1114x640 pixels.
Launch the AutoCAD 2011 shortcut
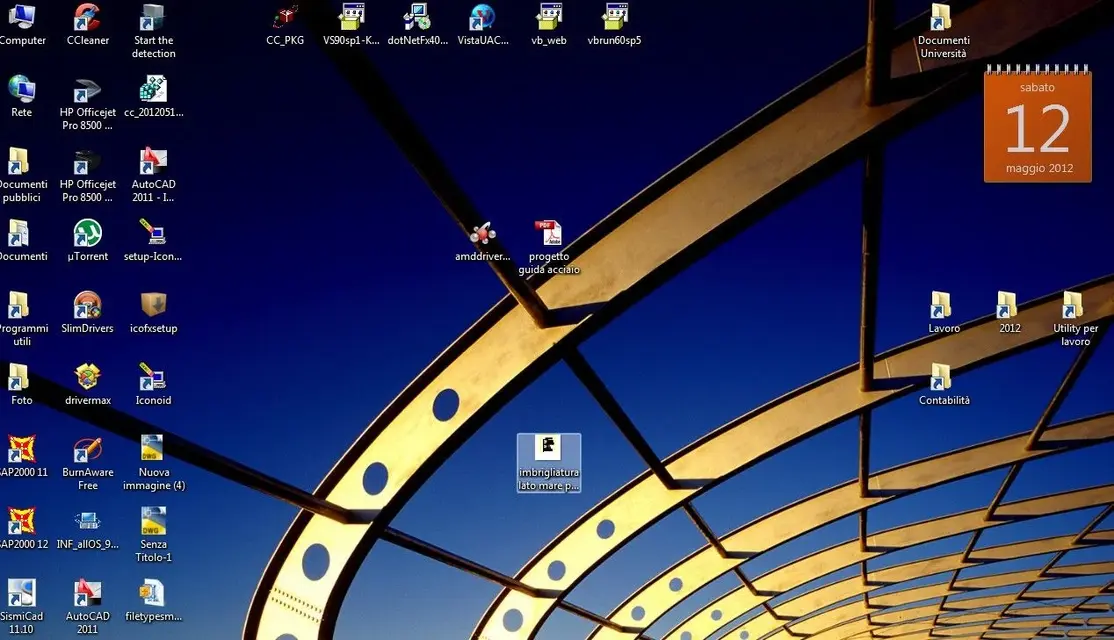87,607
